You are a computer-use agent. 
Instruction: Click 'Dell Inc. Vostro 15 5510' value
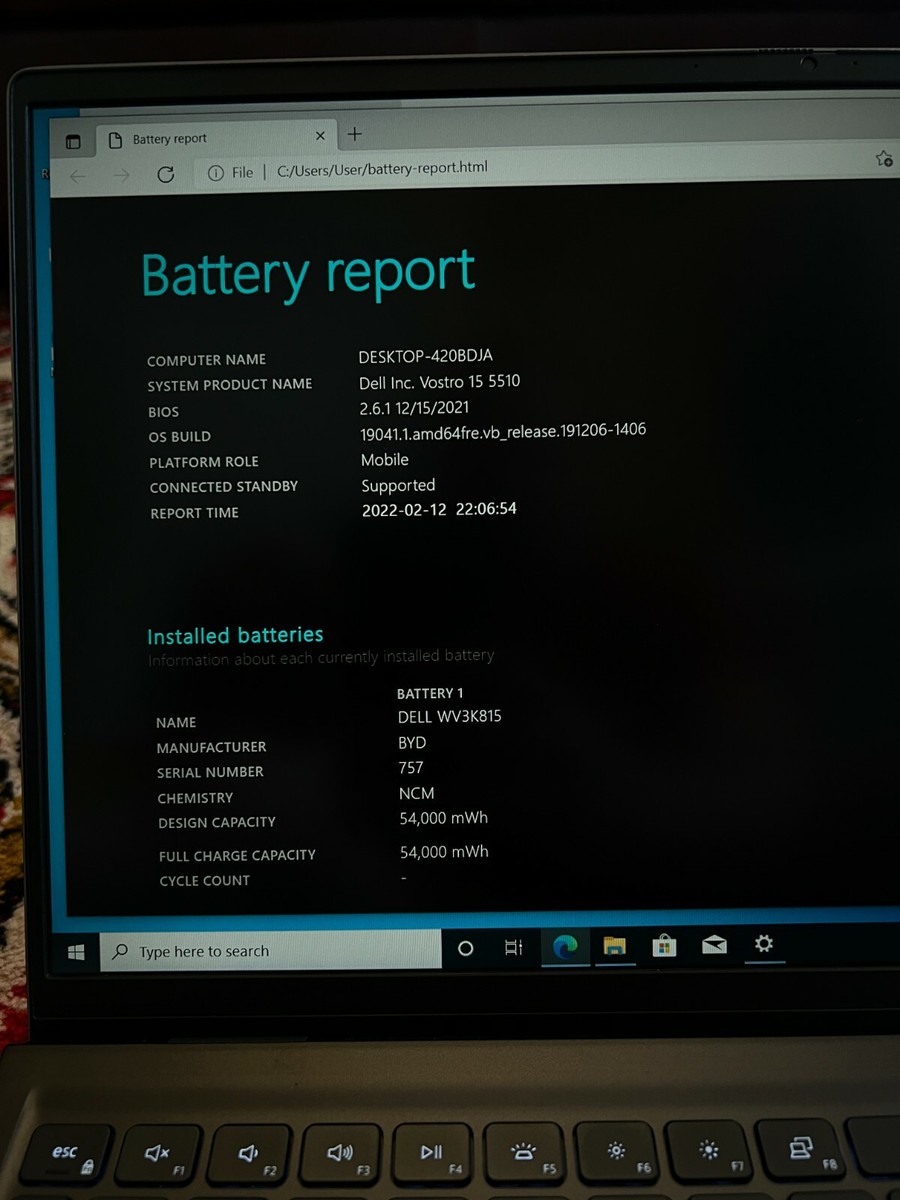[x=440, y=382]
